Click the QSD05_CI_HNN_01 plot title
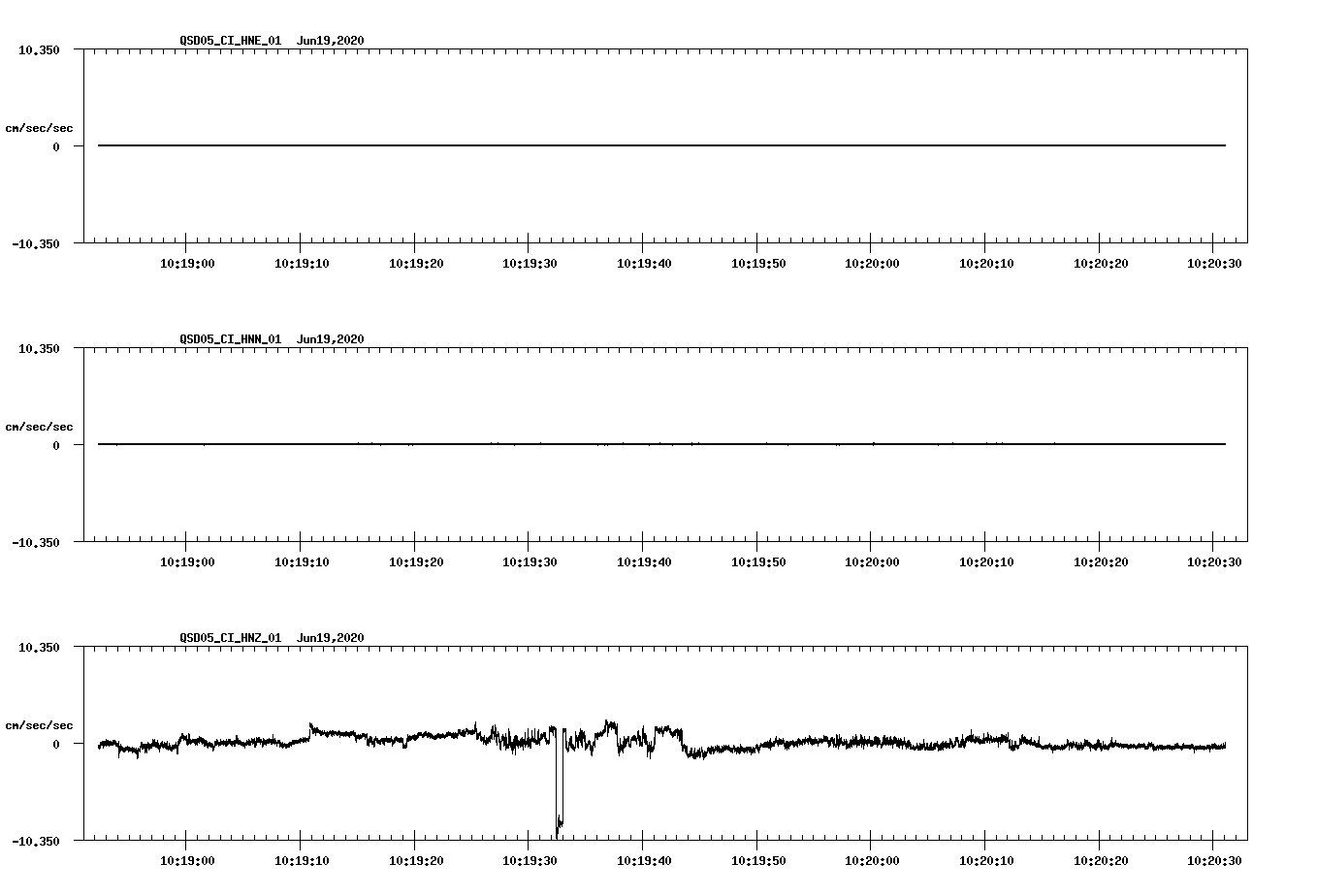Image resolution: width=1317 pixels, height=896 pixels. coord(272,339)
